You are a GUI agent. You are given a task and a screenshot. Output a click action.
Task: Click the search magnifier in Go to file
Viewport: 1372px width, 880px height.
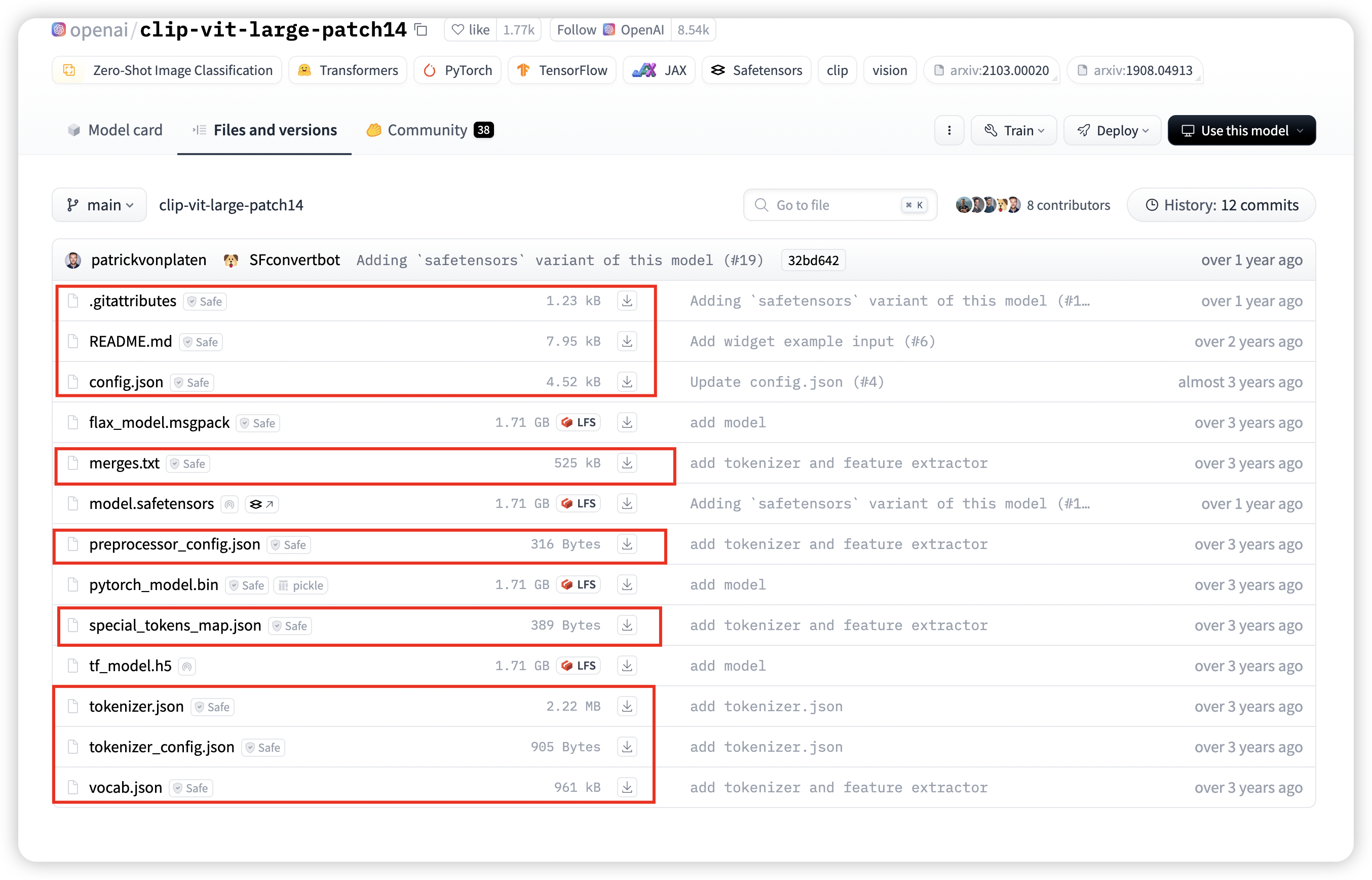tap(761, 205)
